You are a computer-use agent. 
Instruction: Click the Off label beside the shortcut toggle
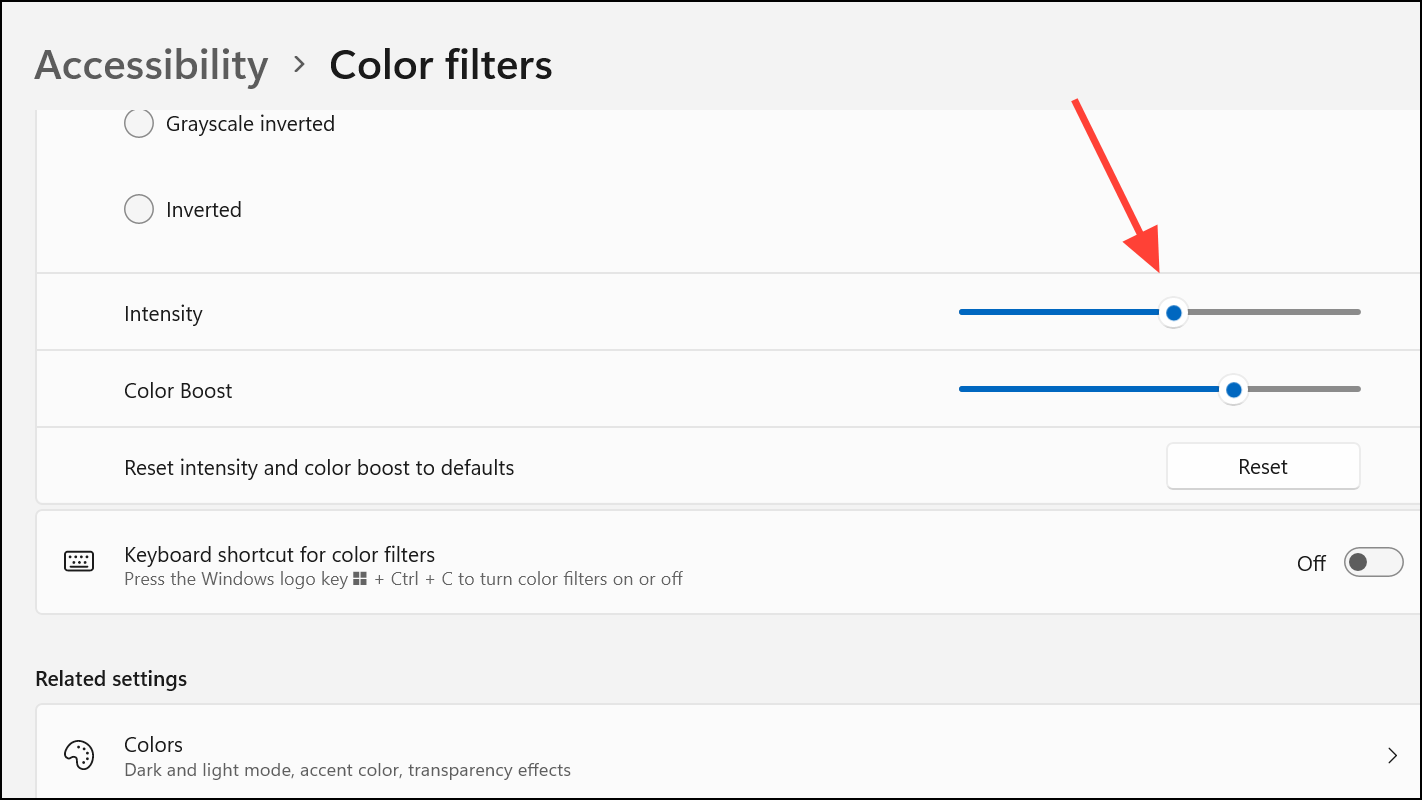pyautogui.click(x=1311, y=564)
